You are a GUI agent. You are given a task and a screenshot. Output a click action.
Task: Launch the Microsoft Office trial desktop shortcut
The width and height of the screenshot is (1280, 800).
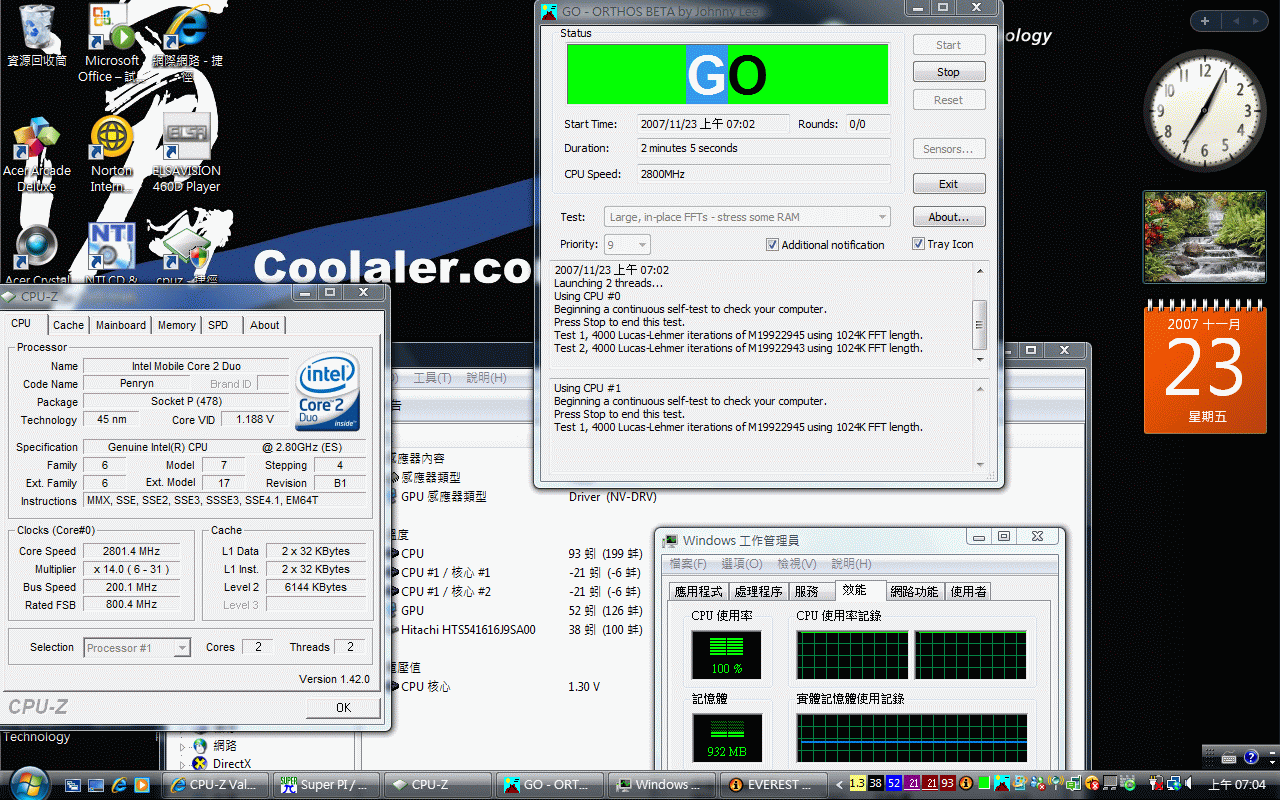click(110, 43)
